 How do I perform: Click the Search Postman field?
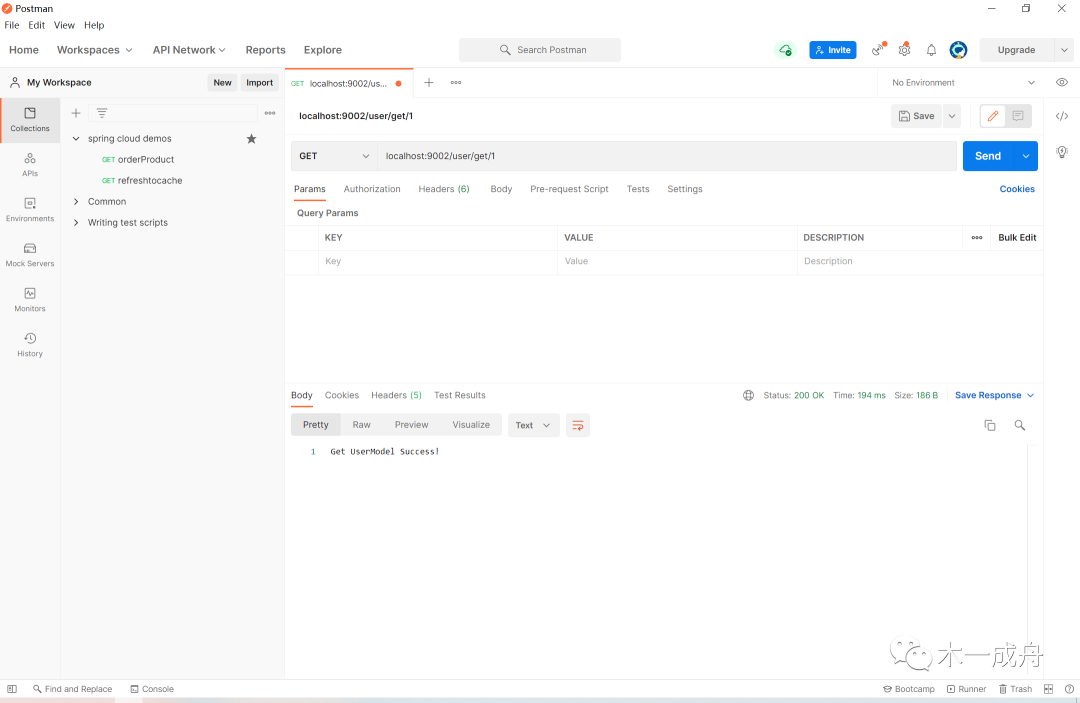(540, 50)
